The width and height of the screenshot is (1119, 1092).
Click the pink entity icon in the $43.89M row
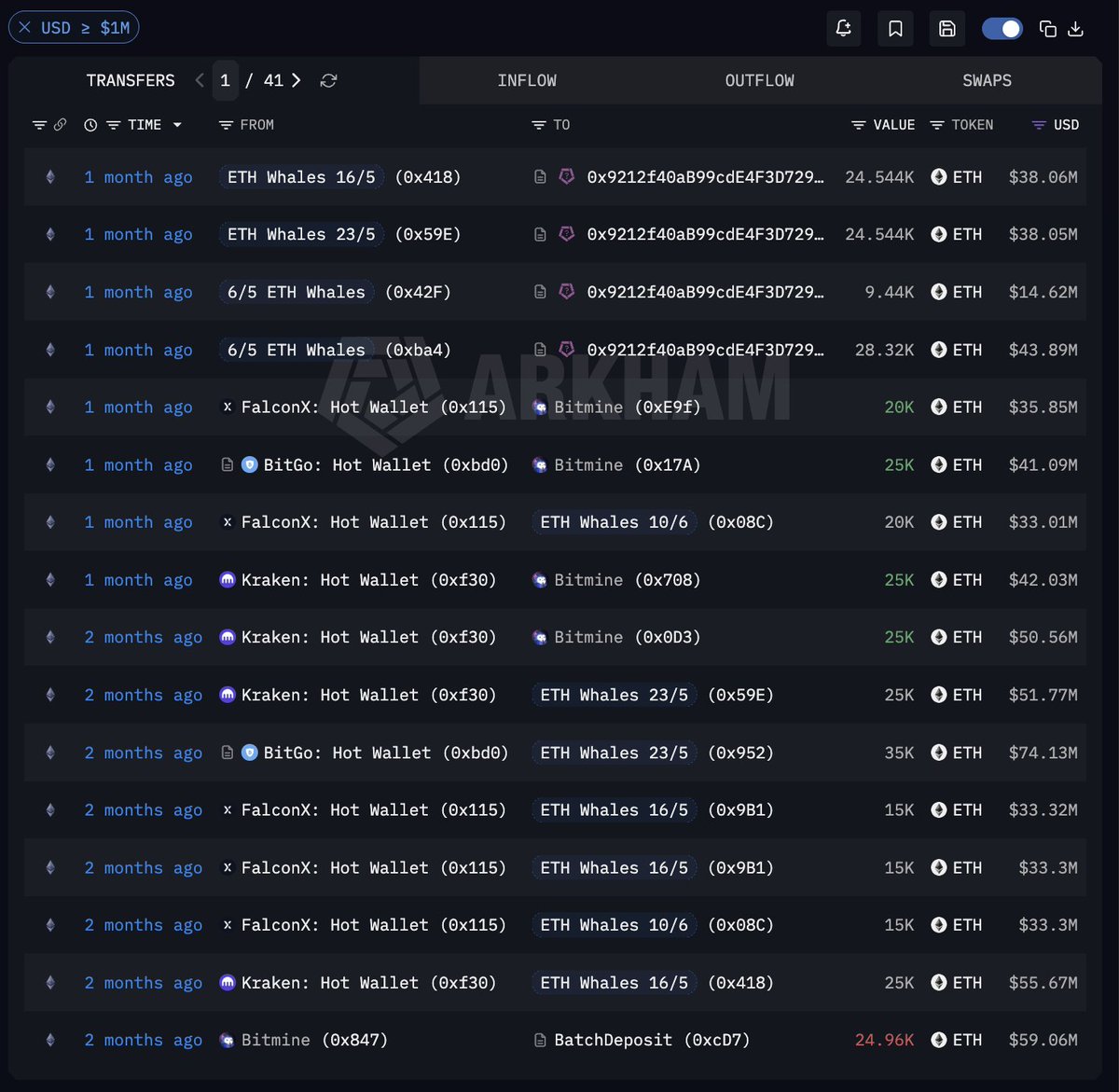pyautogui.click(x=566, y=349)
